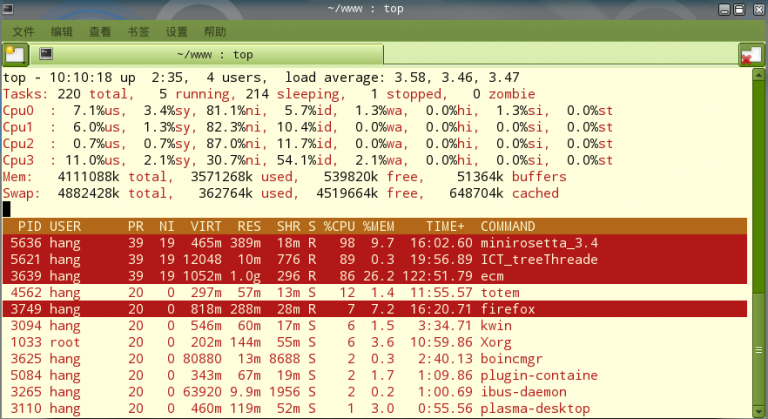Open the 编辑 menu

(x=62, y=32)
